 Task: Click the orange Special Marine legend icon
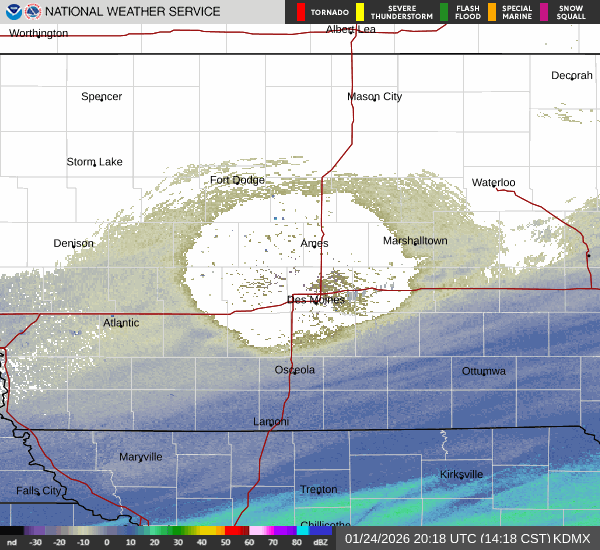tap(491, 12)
